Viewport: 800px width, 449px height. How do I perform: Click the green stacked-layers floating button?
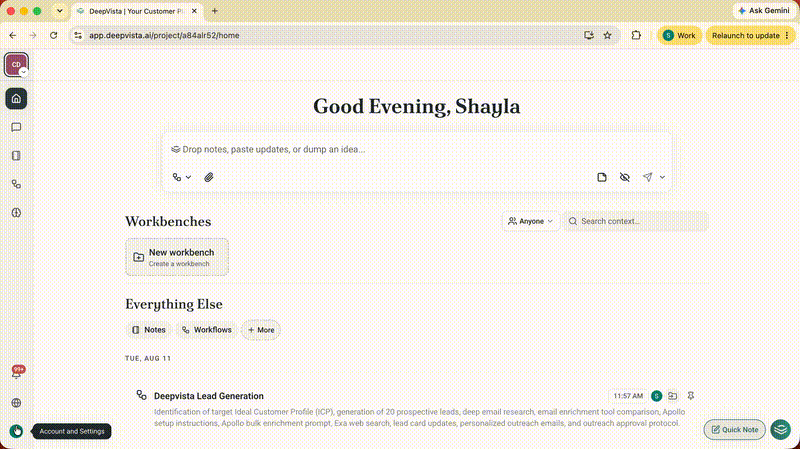pyautogui.click(x=781, y=430)
